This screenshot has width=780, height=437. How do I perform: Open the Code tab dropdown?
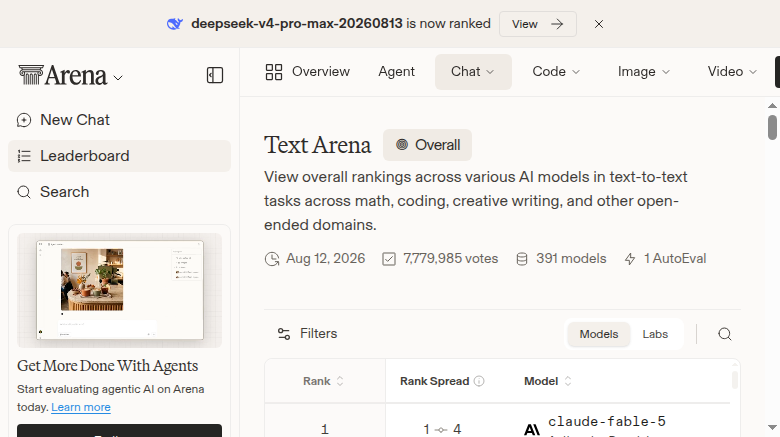[556, 72]
